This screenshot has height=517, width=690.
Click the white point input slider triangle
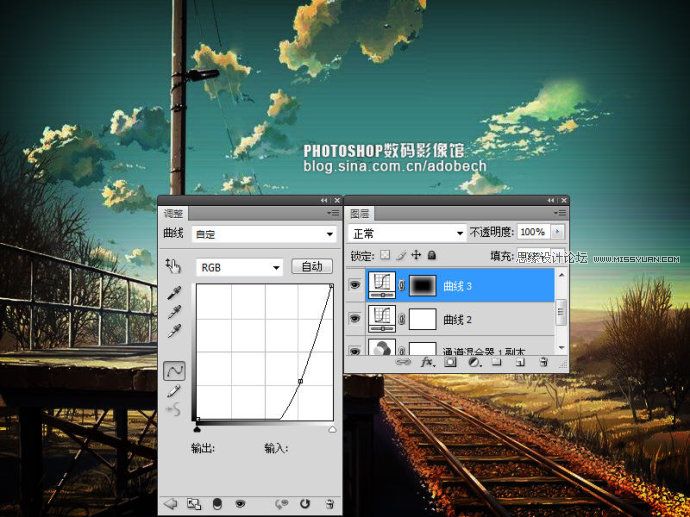click(x=332, y=429)
